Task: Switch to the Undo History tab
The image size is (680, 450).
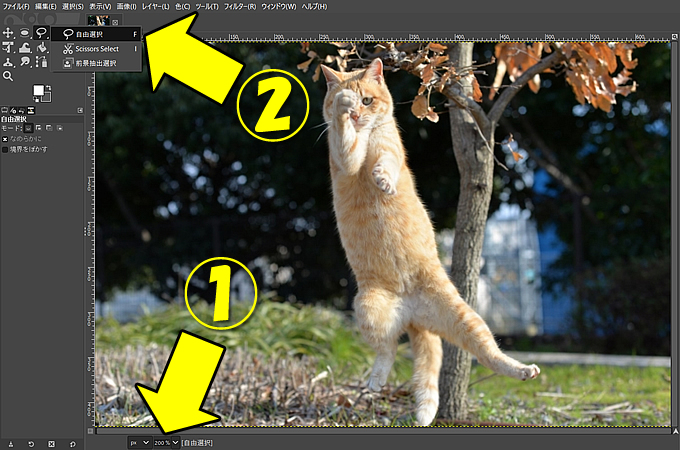Action: [22, 111]
